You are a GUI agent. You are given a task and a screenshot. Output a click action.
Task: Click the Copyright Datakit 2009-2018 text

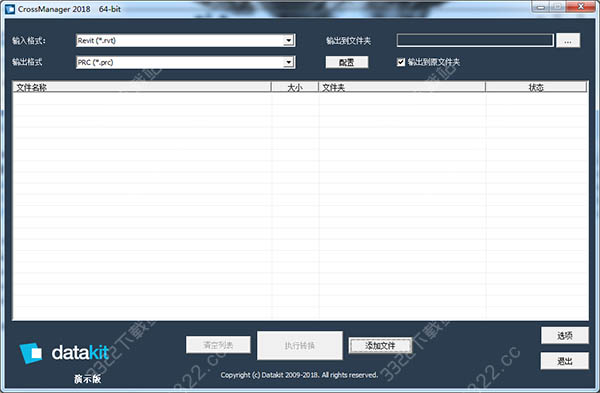(x=299, y=375)
